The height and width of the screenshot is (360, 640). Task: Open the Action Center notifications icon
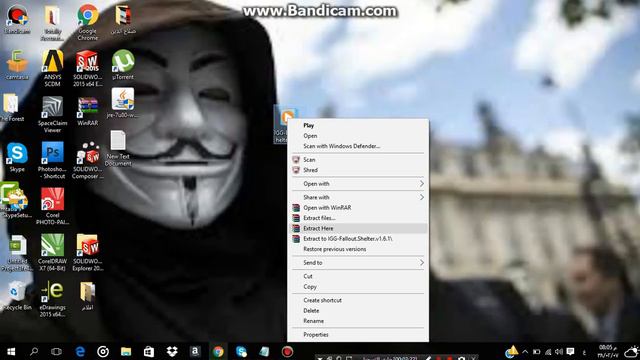tap(570, 352)
